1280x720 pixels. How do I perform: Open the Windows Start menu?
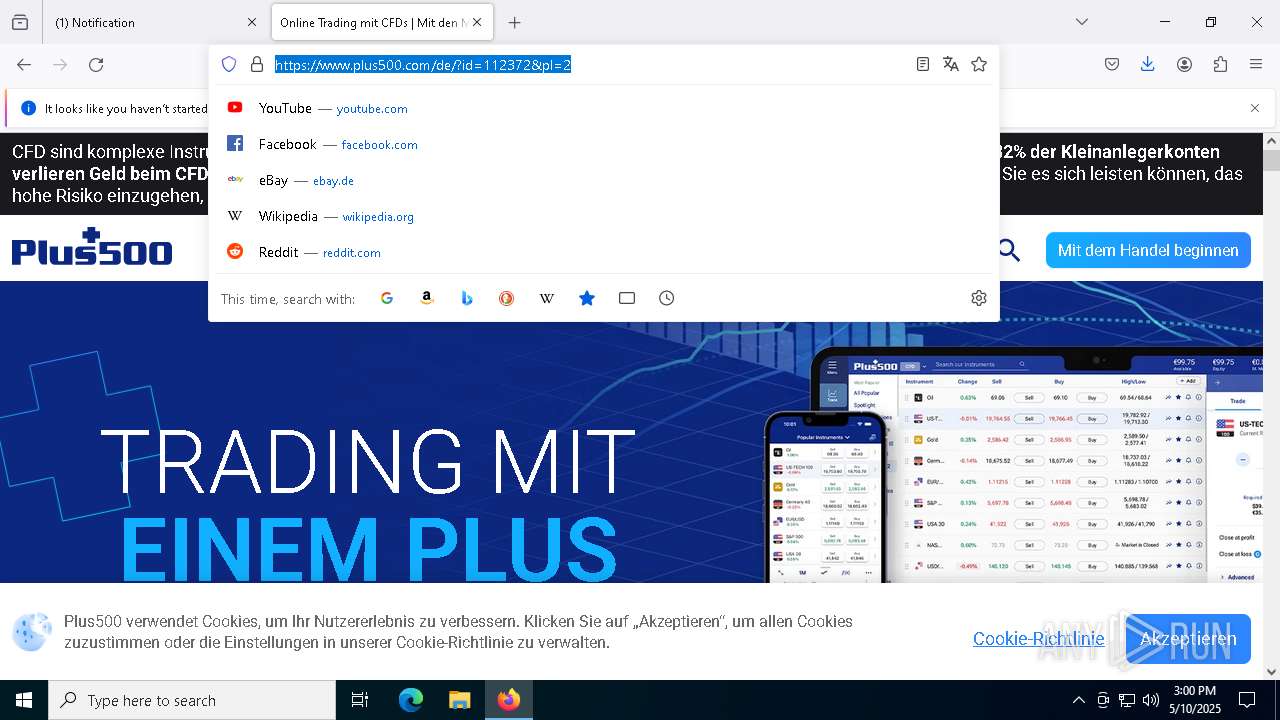pos(24,700)
